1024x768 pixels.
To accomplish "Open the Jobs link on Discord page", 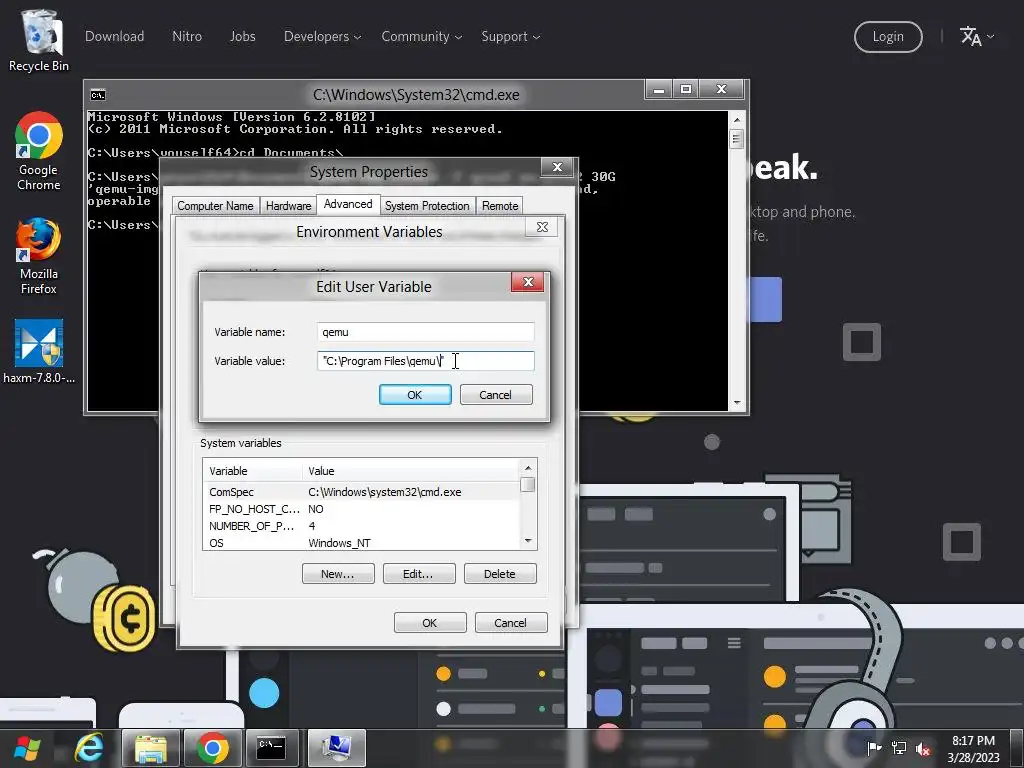I will (x=242, y=37).
